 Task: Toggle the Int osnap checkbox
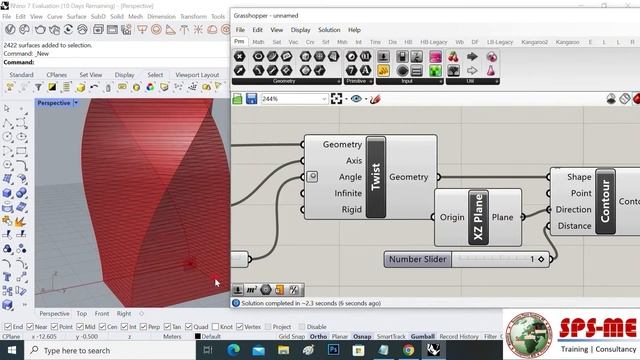124,327
